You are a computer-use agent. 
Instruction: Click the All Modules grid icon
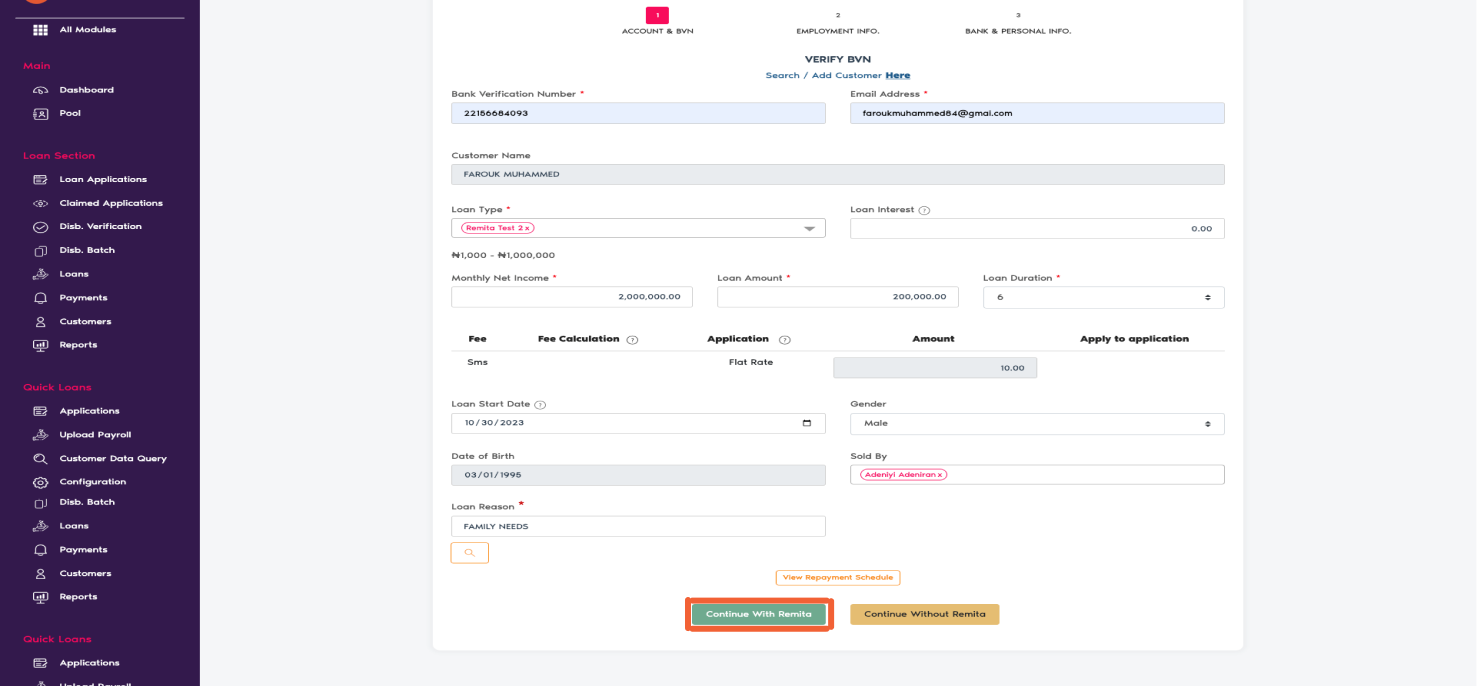click(x=40, y=30)
